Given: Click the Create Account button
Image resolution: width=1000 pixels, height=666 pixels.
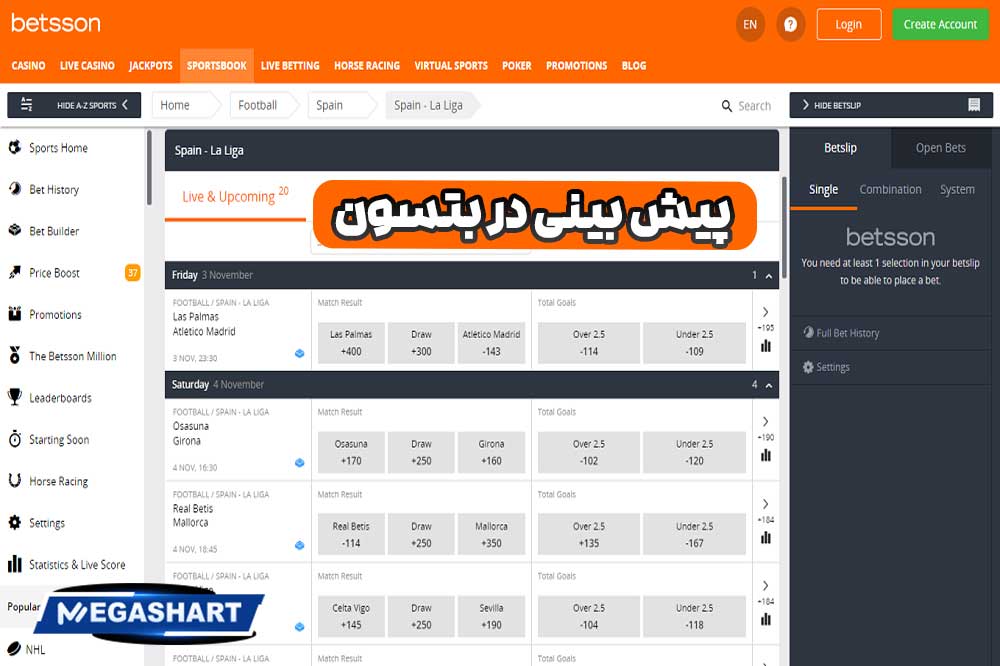Looking at the screenshot, I should tap(940, 23).
